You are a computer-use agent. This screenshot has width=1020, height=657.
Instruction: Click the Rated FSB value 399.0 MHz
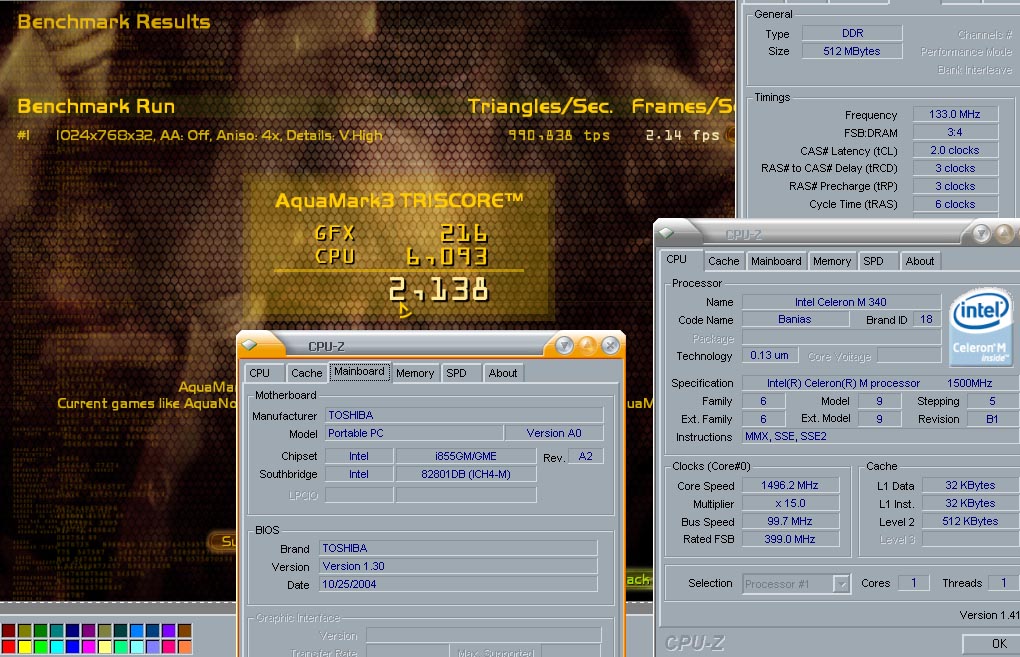(790, 539)
